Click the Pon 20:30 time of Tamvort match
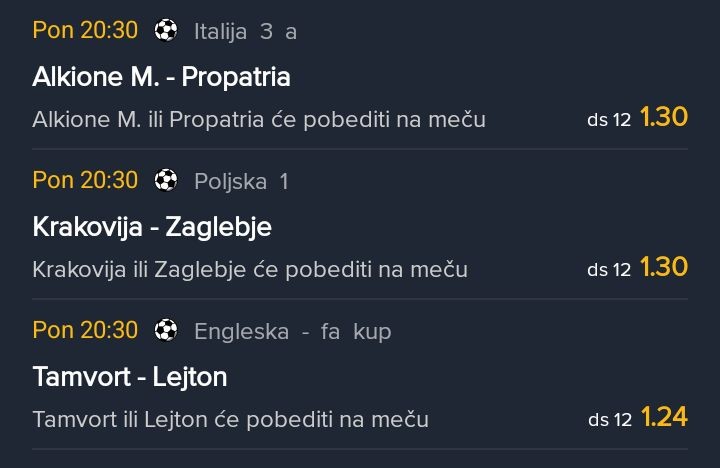Screen dimensions: 720x468 [85, 329]
